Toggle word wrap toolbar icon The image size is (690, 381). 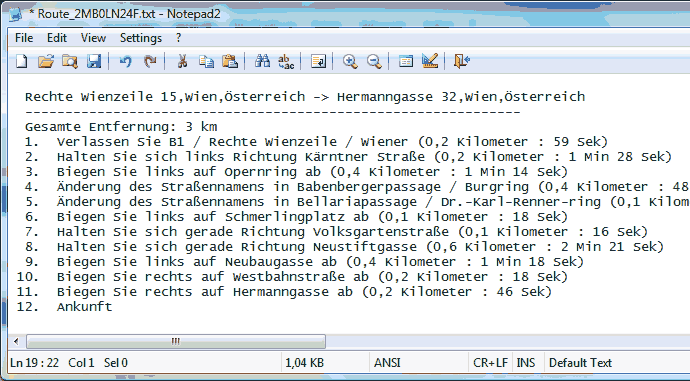point(318,61)
